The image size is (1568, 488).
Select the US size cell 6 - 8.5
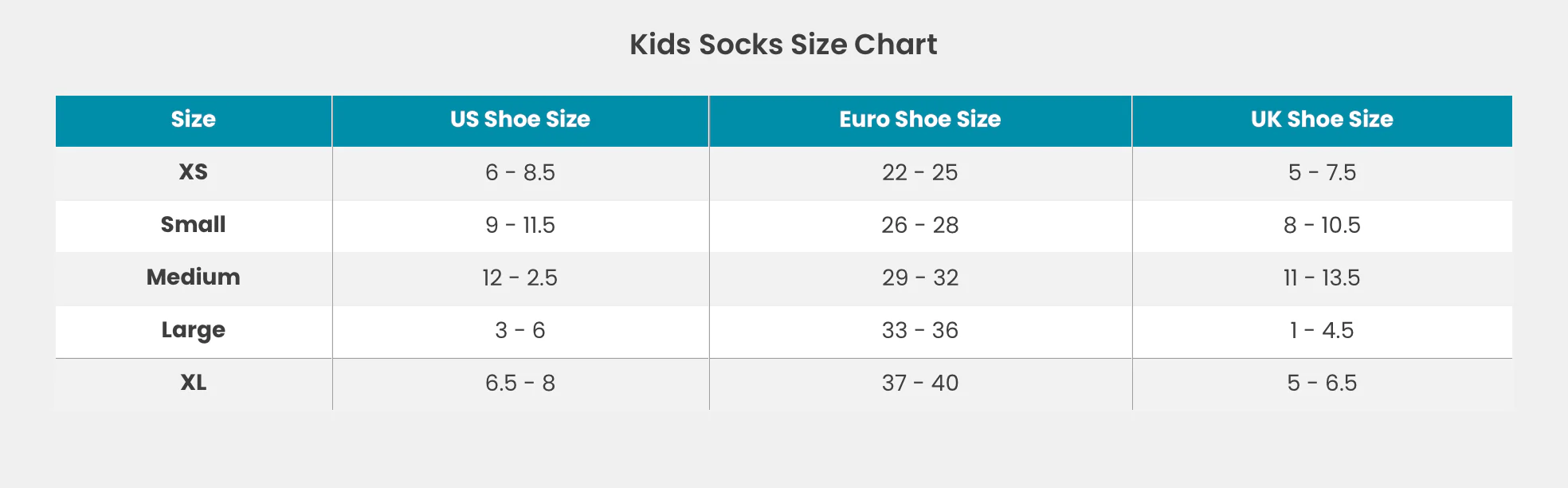click(520, 172)
